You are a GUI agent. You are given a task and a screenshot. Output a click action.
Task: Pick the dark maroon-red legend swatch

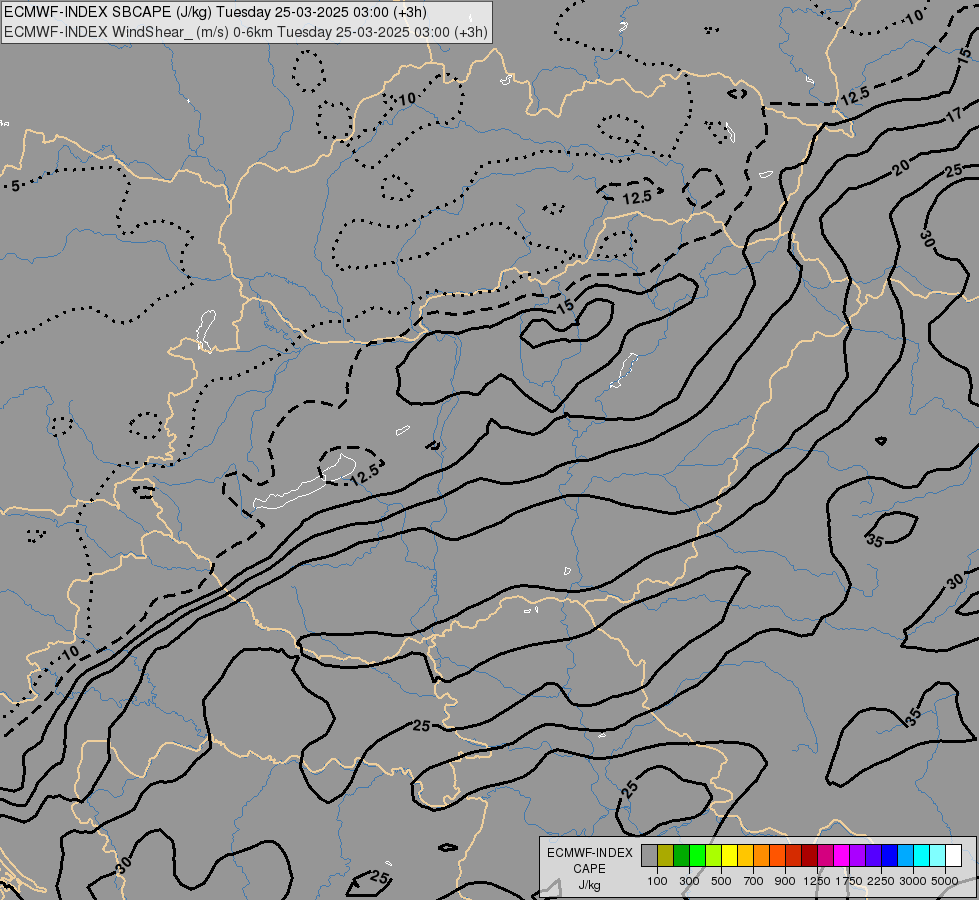[x=809, y=856]
